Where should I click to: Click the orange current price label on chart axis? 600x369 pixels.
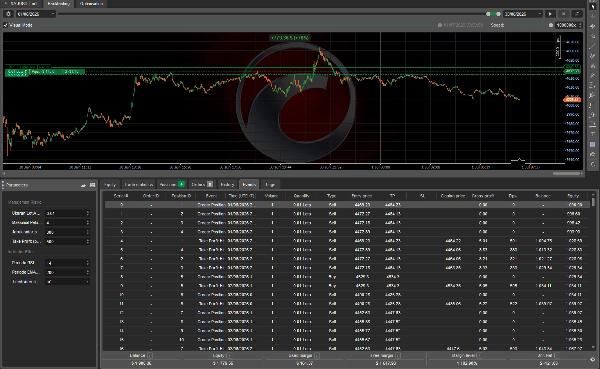point(572,100)
